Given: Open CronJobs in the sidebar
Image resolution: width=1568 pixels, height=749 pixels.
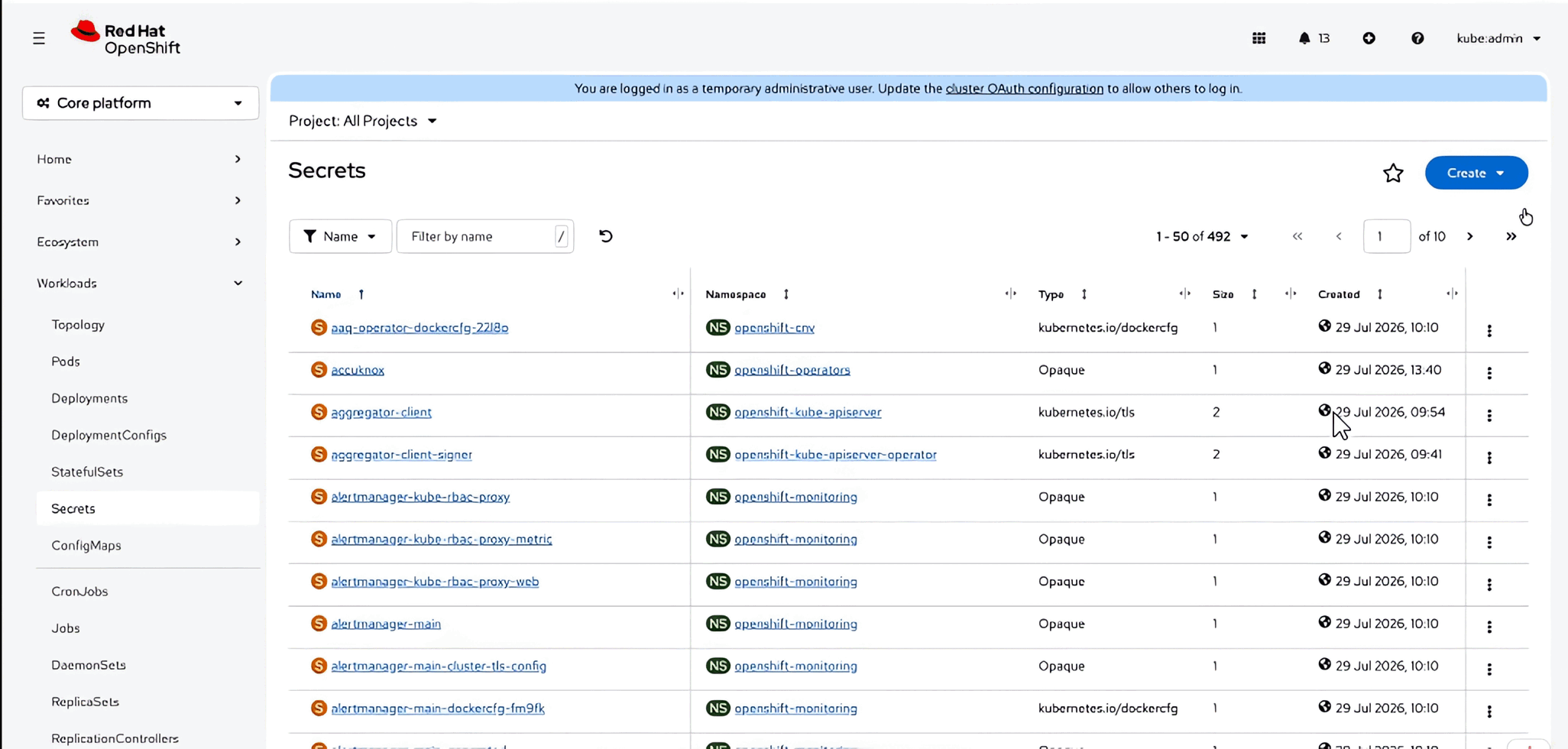Looking at the screenshot, I should [79, 591].
